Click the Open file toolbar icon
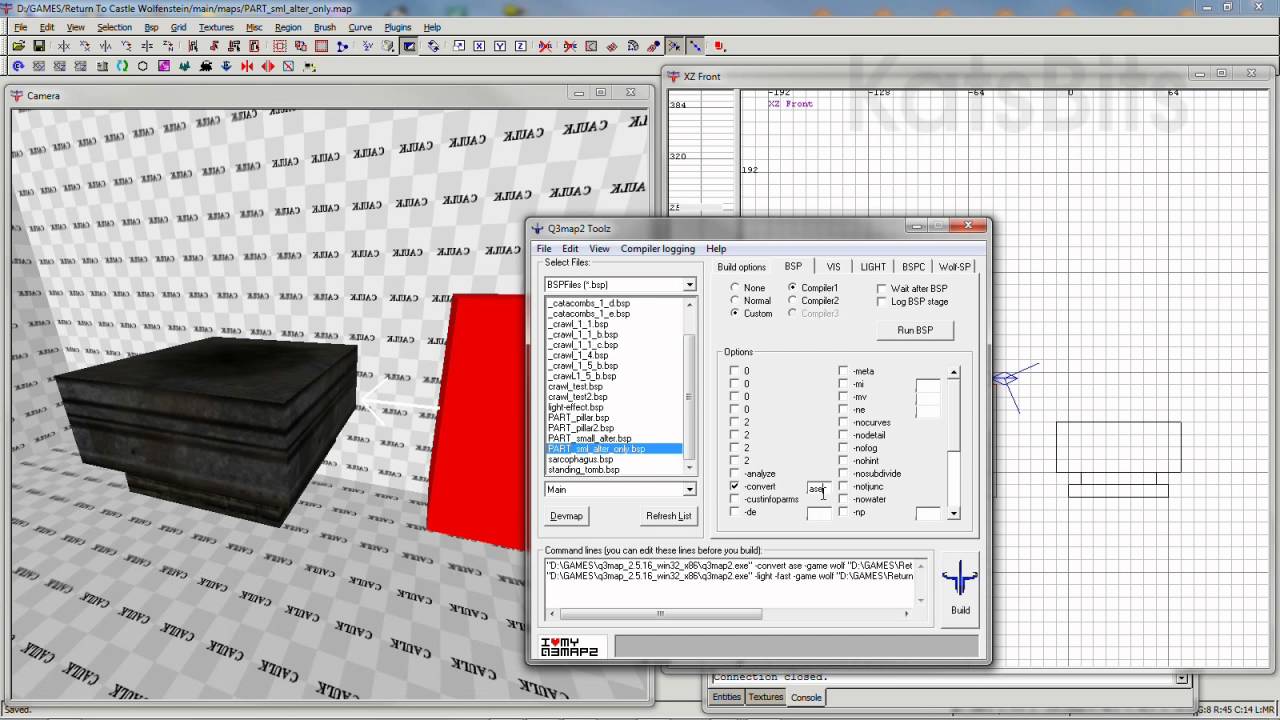Viewport: 1280px width, 720px height. pyautogui.click(x=18, y=46)
